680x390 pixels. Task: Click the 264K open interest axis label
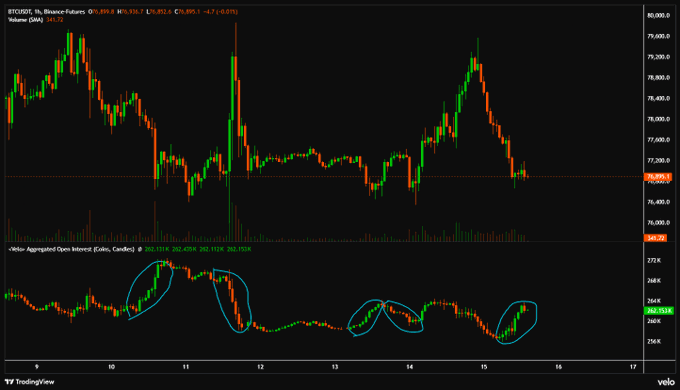point(654,301)
